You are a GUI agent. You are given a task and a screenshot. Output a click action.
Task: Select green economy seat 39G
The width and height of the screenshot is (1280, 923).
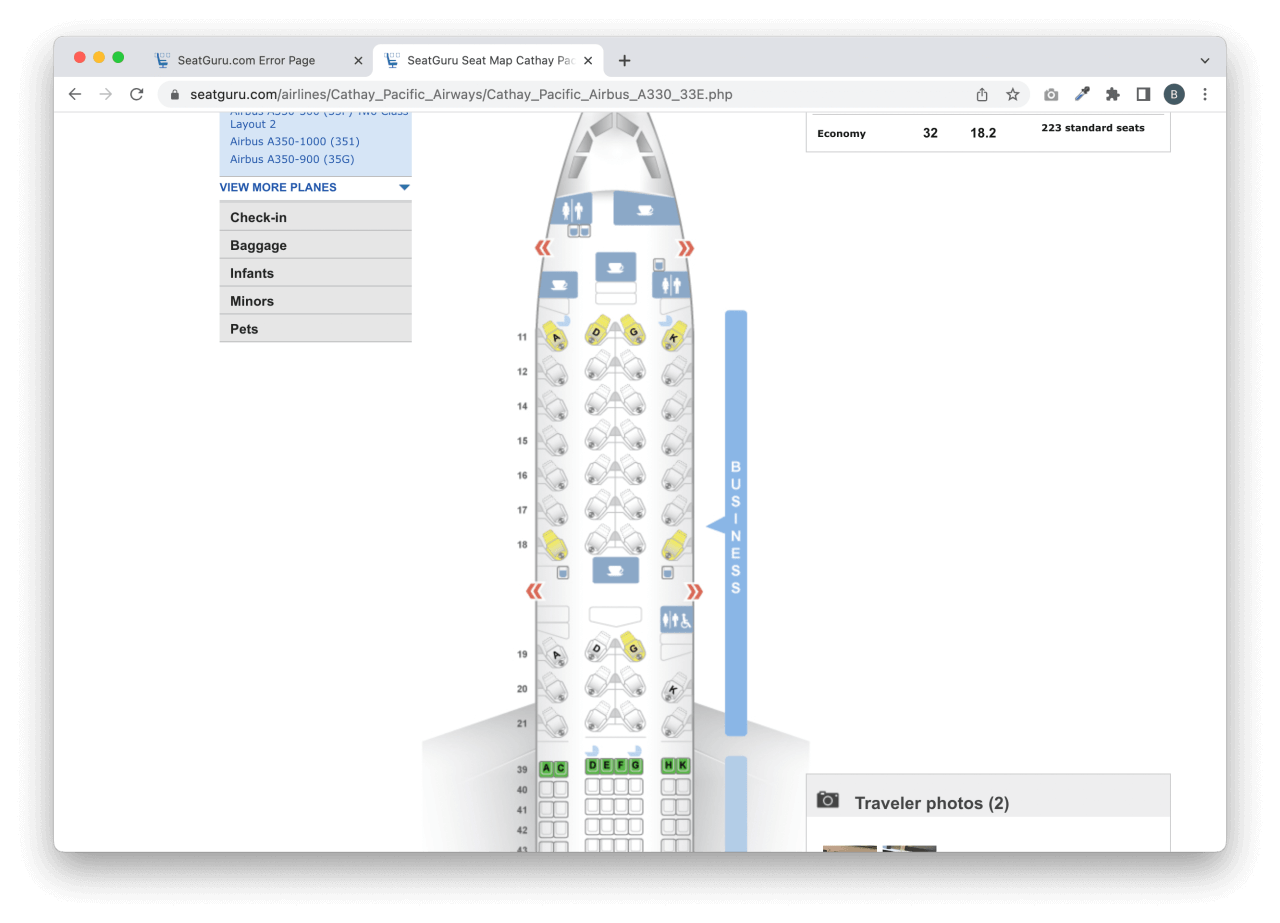point(635,766)
